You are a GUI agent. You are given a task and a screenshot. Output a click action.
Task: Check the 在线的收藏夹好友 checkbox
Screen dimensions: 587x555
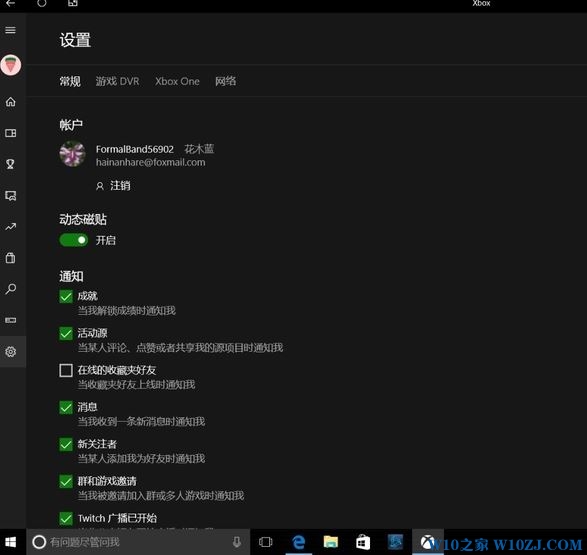point(66,370)
